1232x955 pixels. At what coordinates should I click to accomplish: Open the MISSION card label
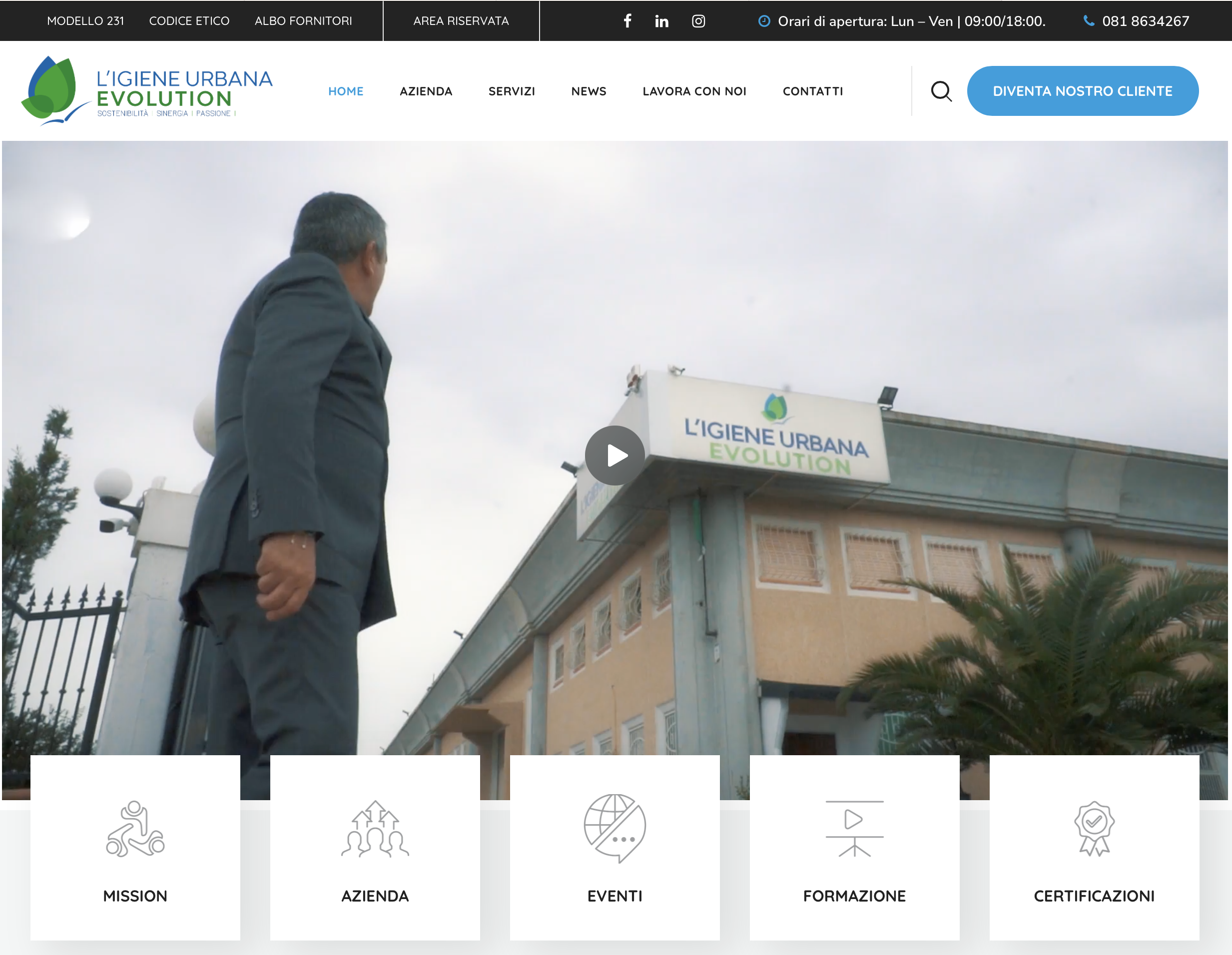click(135, 896)
